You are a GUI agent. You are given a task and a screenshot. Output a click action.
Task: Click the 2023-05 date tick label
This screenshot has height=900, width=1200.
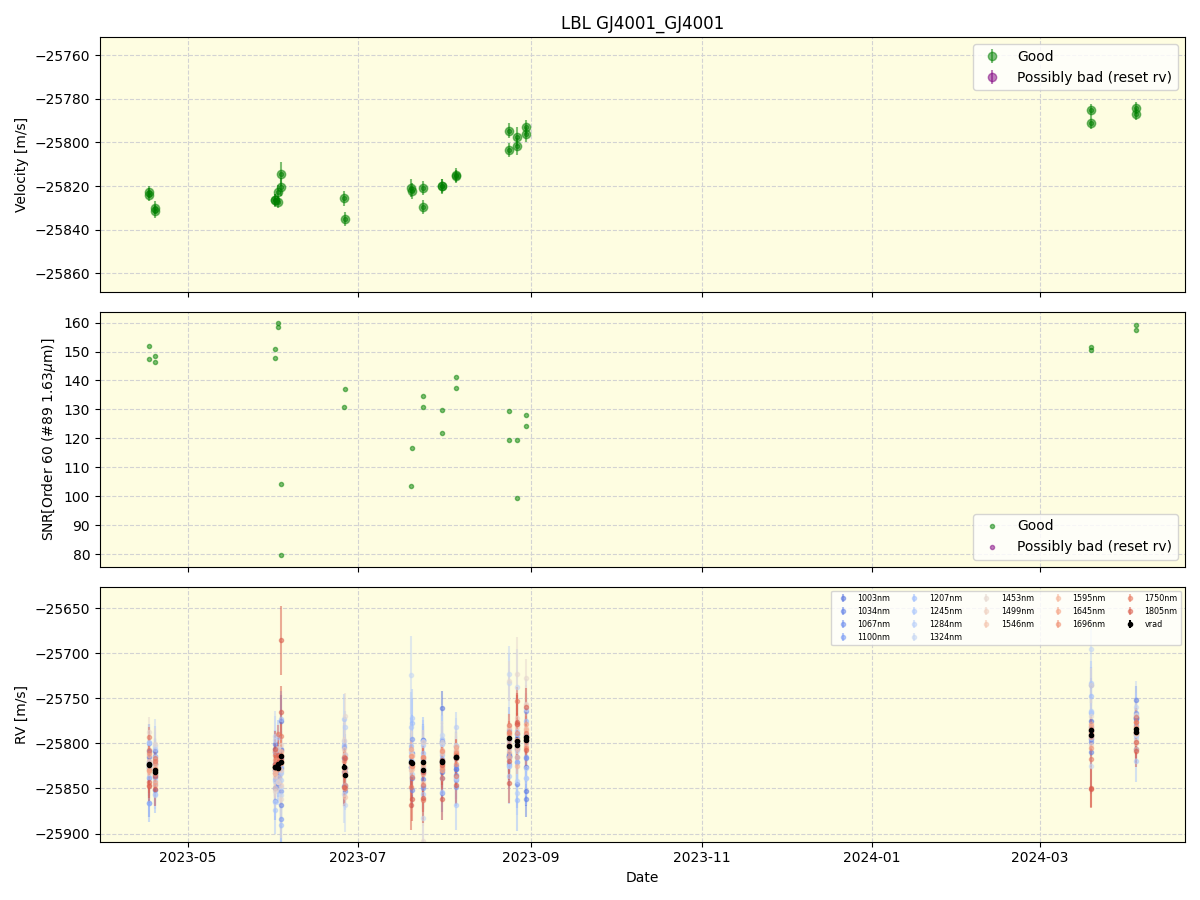[x=188, y=857]
